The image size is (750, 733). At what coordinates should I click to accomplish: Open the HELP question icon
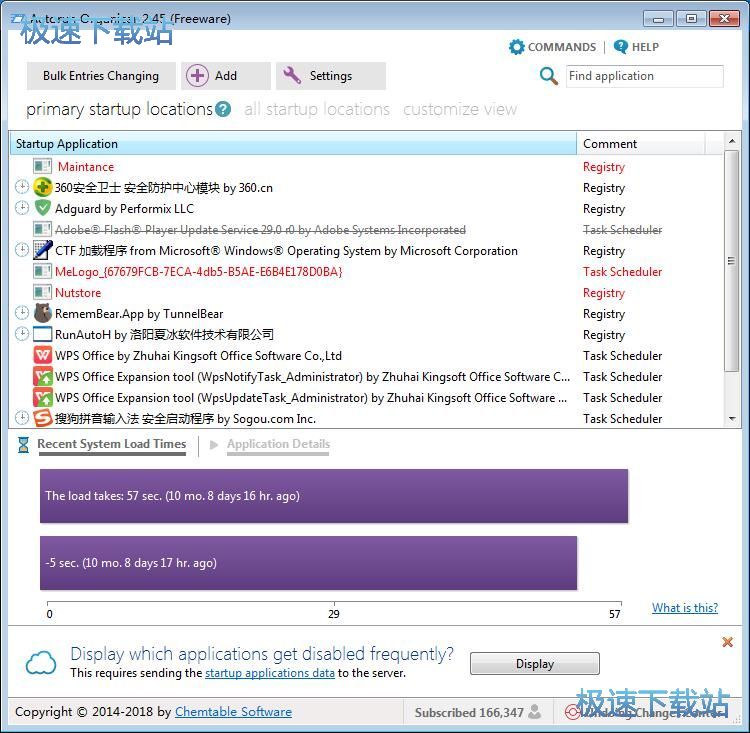click(620, 46)
